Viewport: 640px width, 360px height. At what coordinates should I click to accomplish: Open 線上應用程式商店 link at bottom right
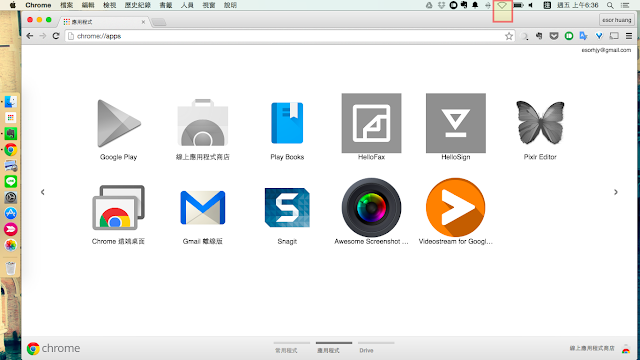click(x=592, y=348)
